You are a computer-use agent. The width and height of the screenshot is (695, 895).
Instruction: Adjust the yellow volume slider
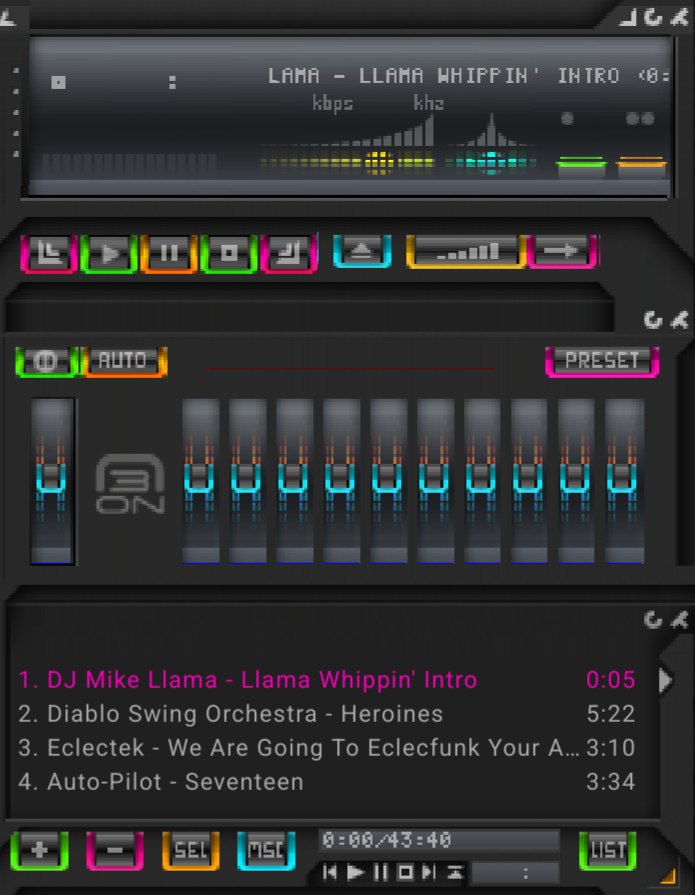[x=348, y=163]
